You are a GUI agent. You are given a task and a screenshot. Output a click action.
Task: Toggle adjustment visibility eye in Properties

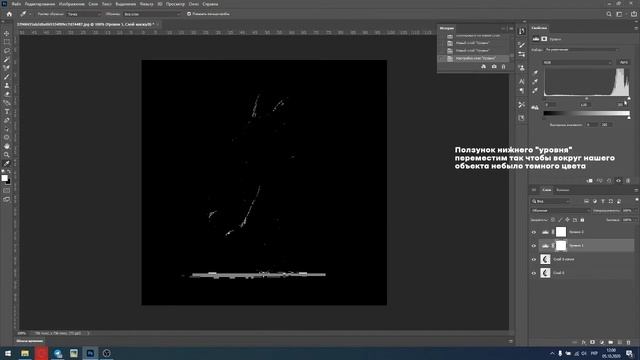point(618,180)
